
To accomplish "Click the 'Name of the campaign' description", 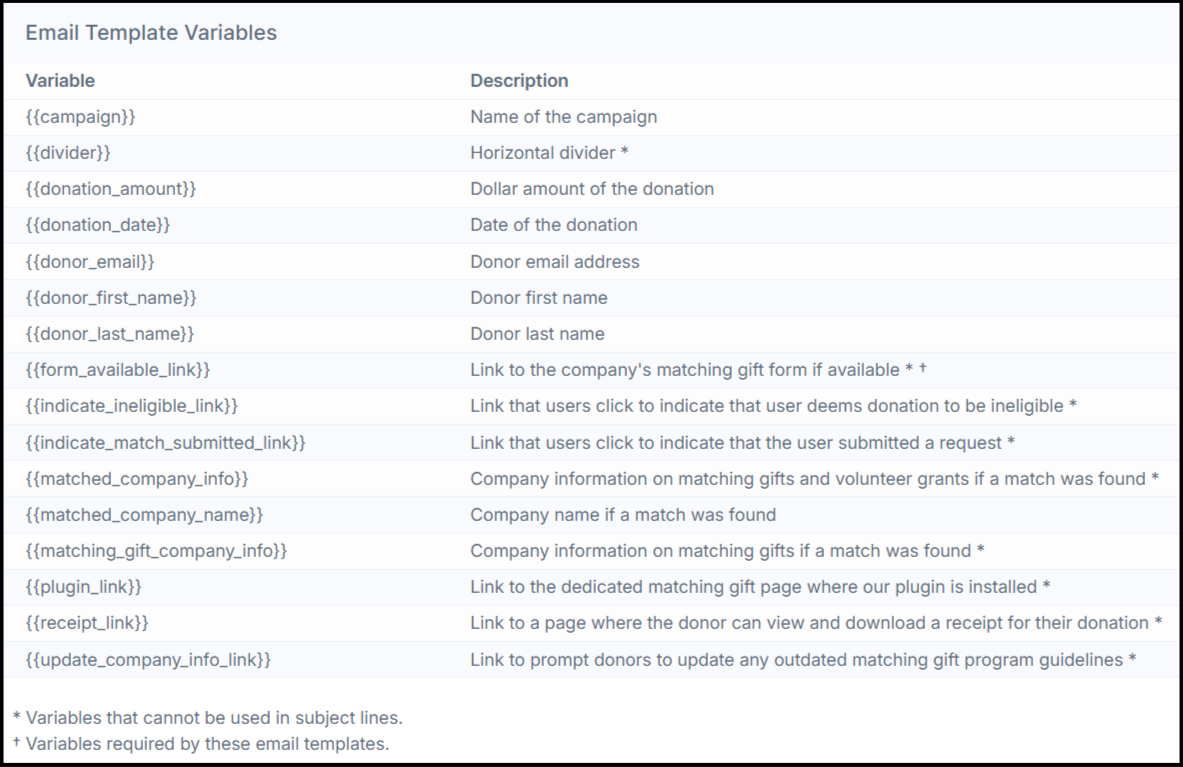I will coord(564,117).
